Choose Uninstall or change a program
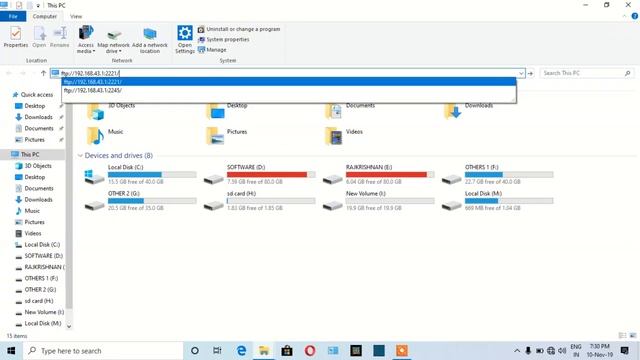The width and height of the screenshot is (640, 360). tap(239, 29)
